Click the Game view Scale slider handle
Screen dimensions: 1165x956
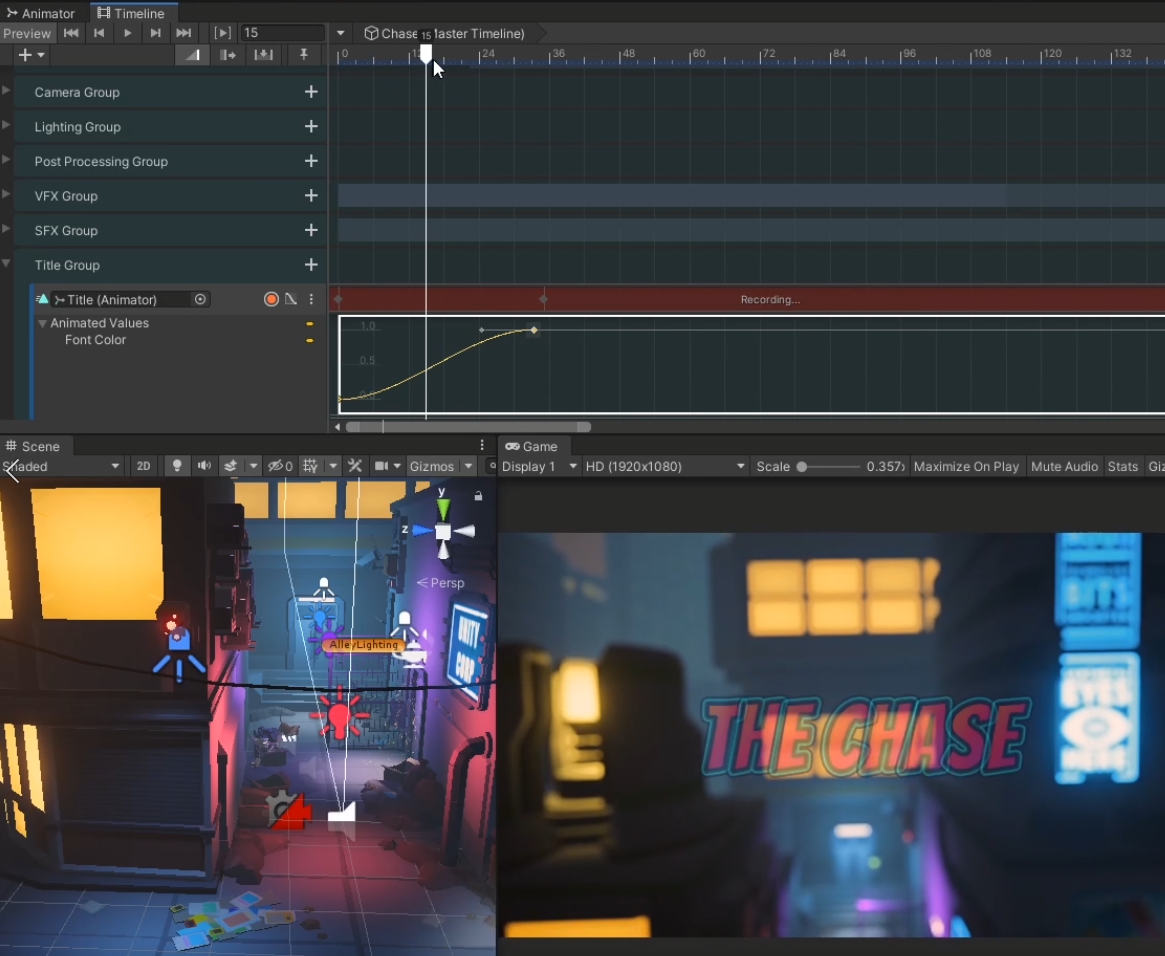tap(802, 466)
